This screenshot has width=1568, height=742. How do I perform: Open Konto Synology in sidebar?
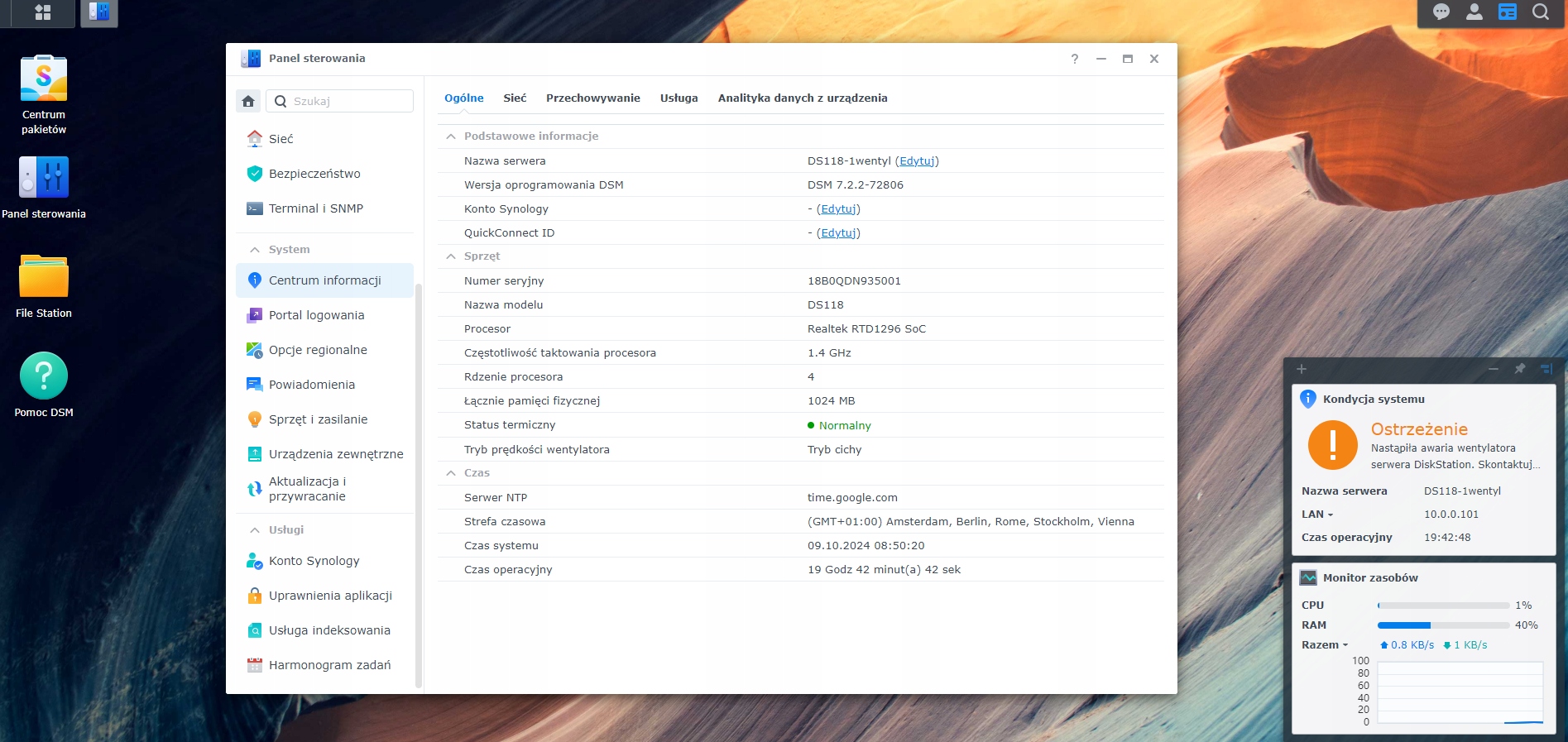[324, 561]
